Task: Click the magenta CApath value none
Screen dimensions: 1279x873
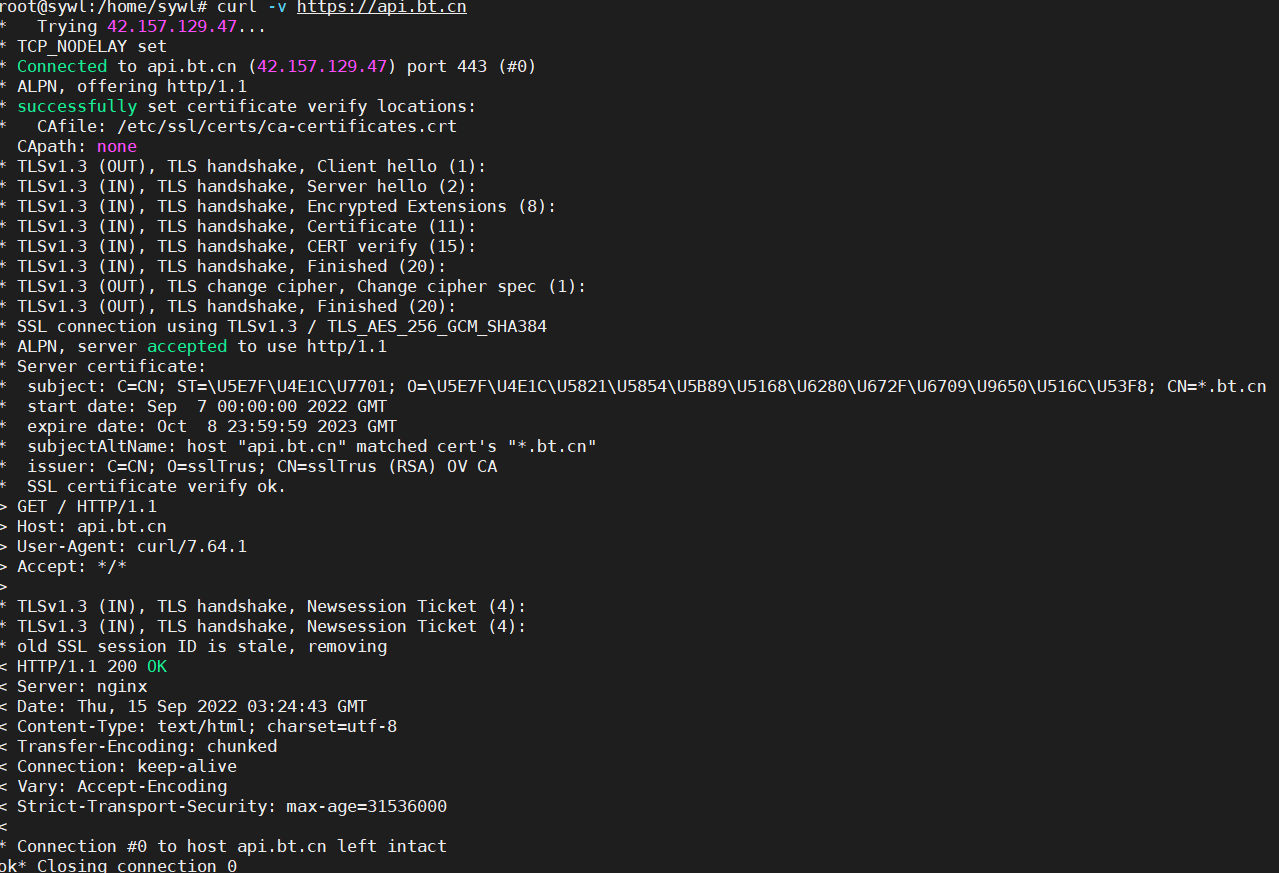Action: (117, 146)
